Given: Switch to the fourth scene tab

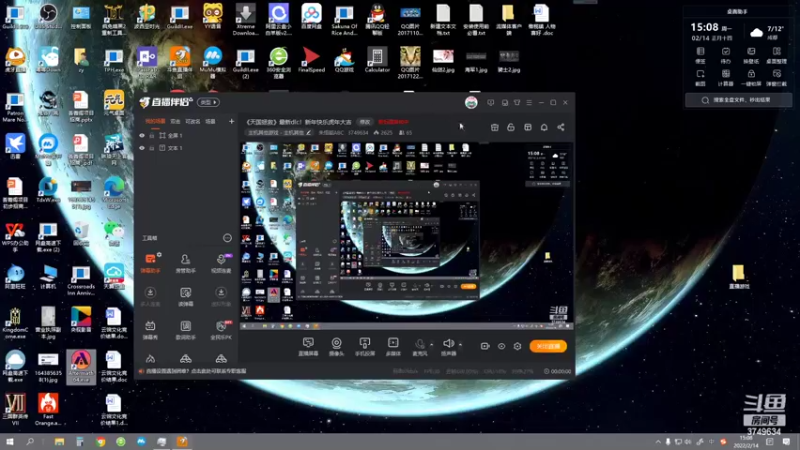Looking at the screenshot, I should coord(210,121).
